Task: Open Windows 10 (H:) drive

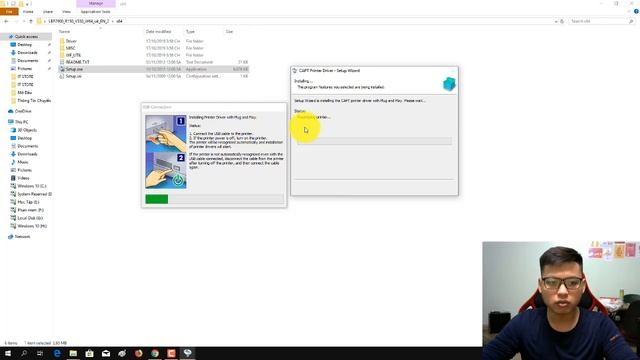Action: 32,226
